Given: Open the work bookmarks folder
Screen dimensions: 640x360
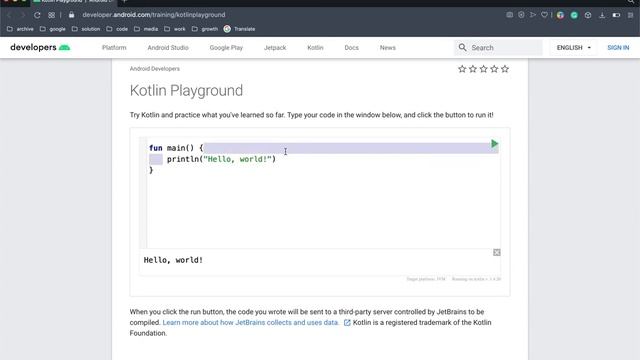Looking at the screenshot, I should 175,29.
